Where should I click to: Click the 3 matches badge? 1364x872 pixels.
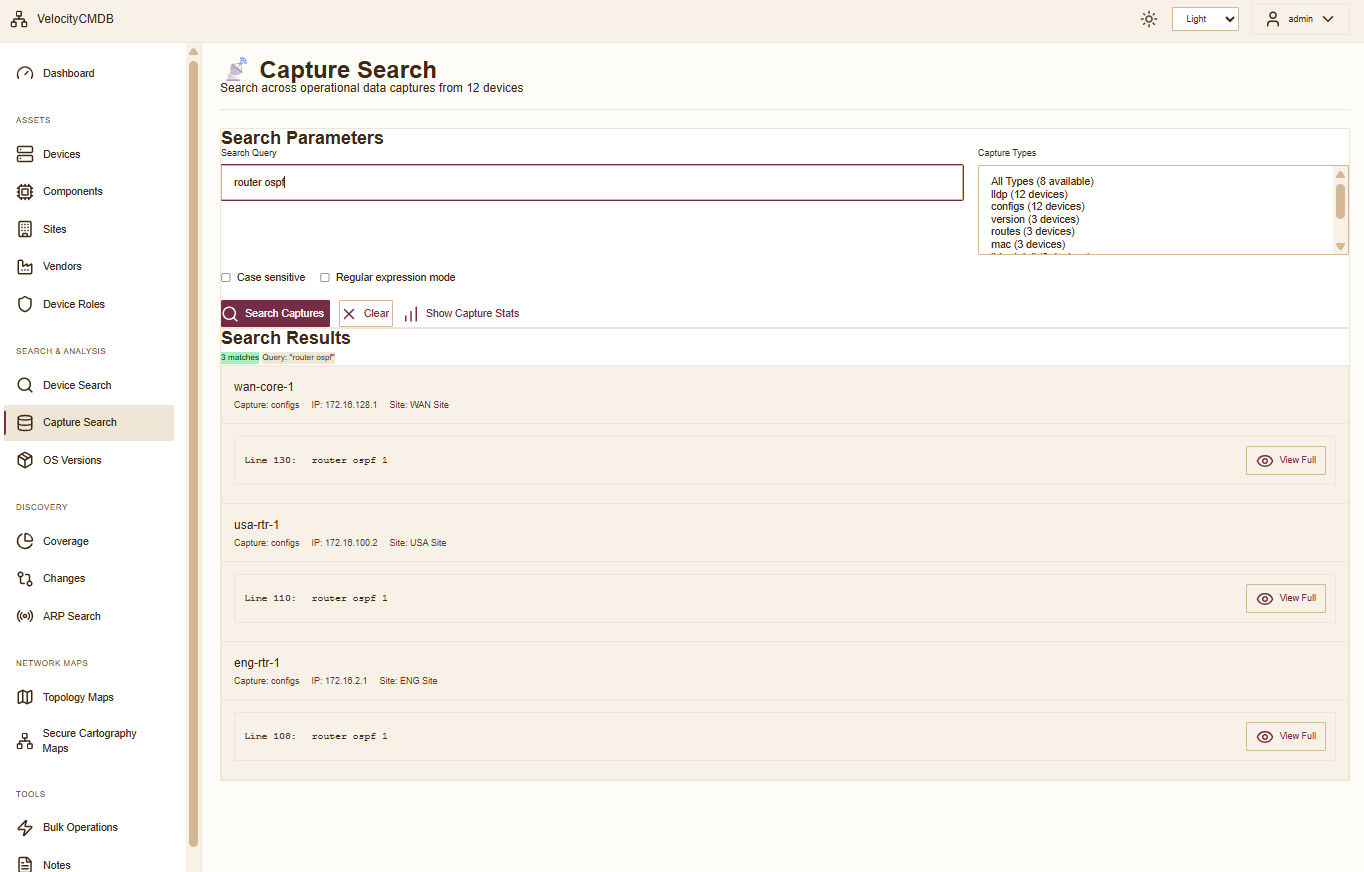(x=240, y=357)
